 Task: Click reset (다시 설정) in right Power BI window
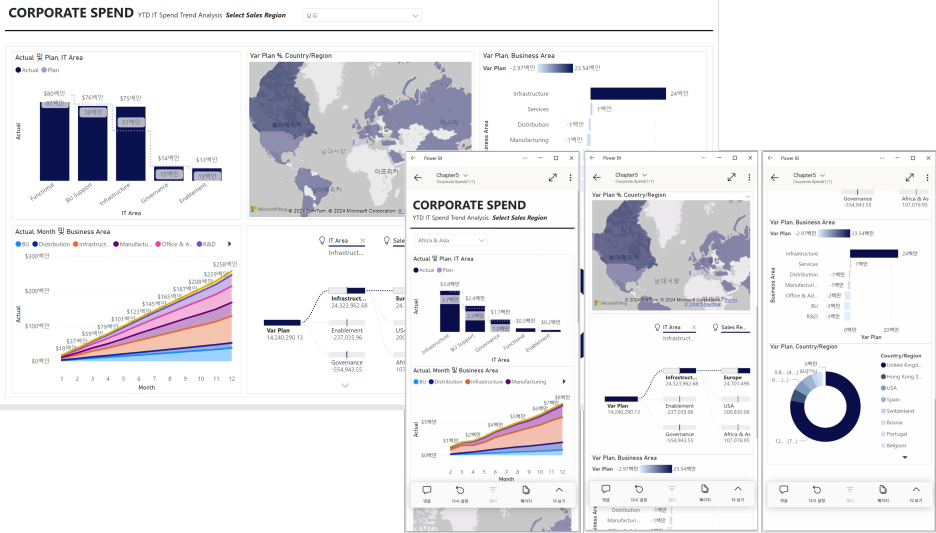click(x=817, y=494)
